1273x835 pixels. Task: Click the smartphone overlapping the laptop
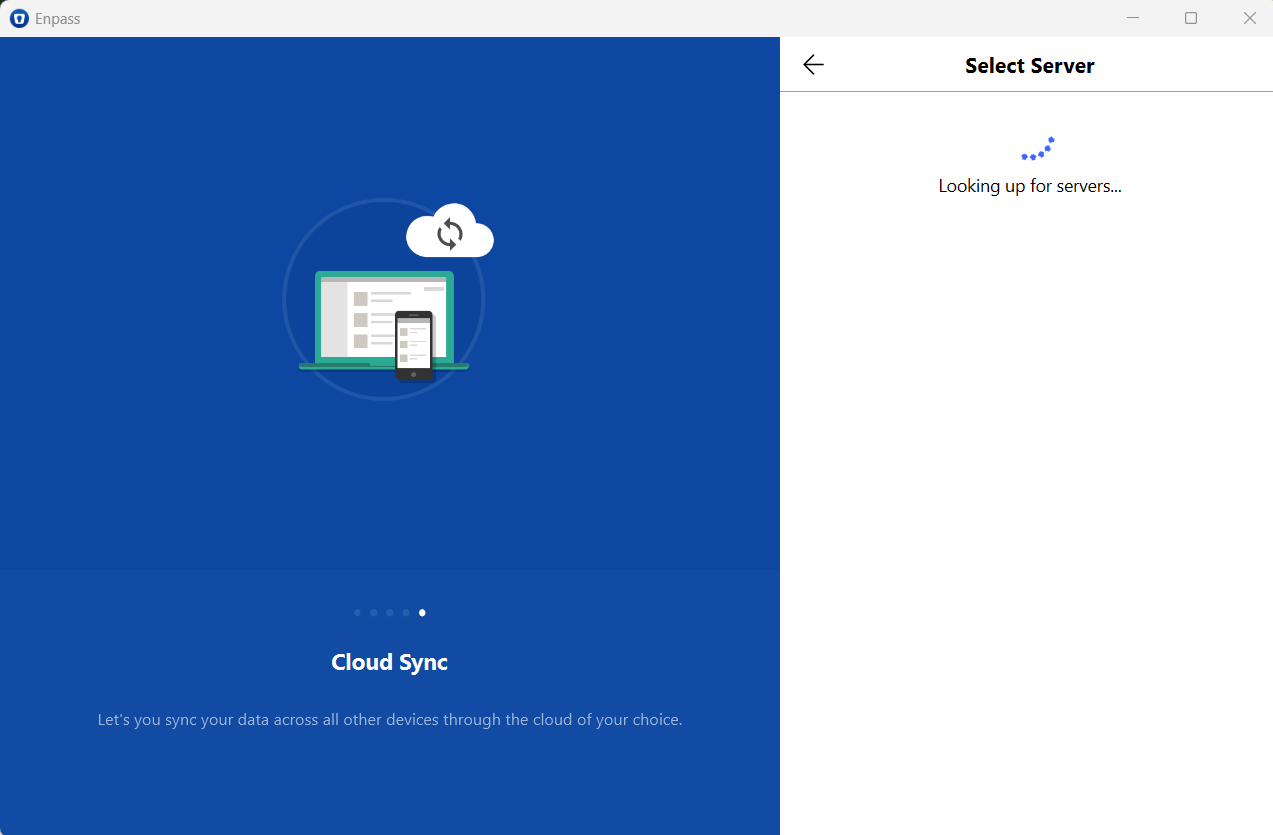[416, 345]
